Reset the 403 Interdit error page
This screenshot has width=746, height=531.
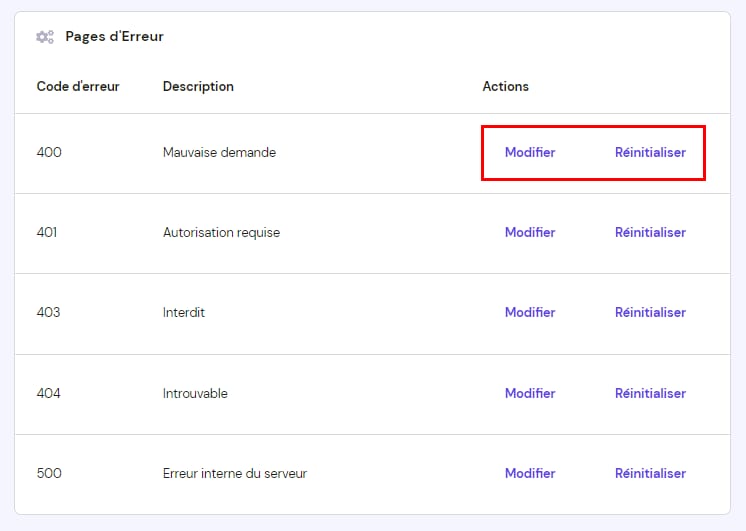[650, 313]
